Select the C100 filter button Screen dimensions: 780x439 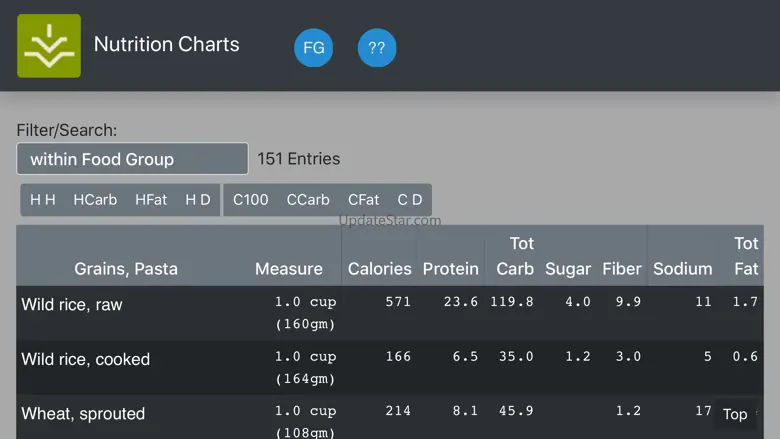pyautogui.click(x=251, y=200)
